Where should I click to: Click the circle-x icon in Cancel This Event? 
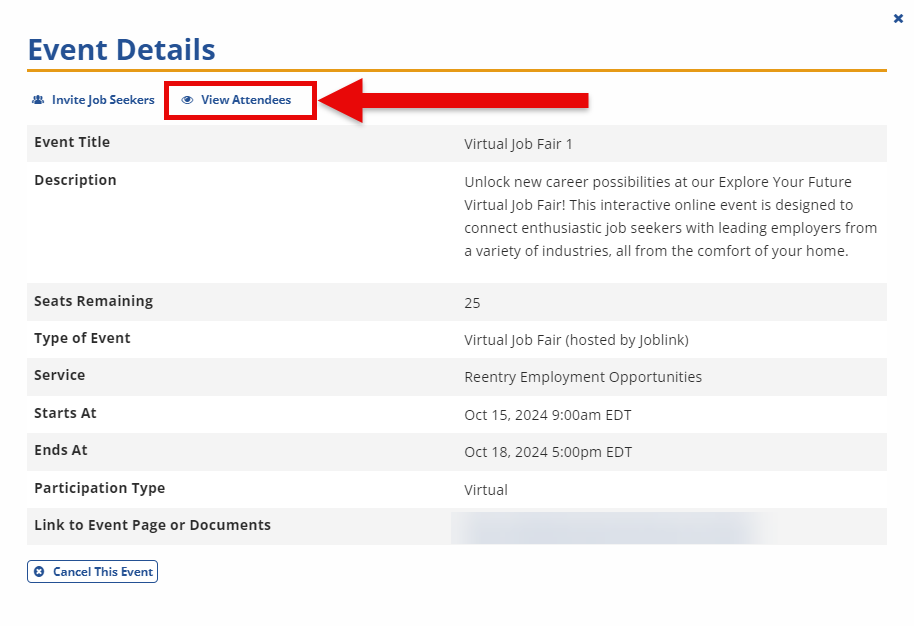39,572
